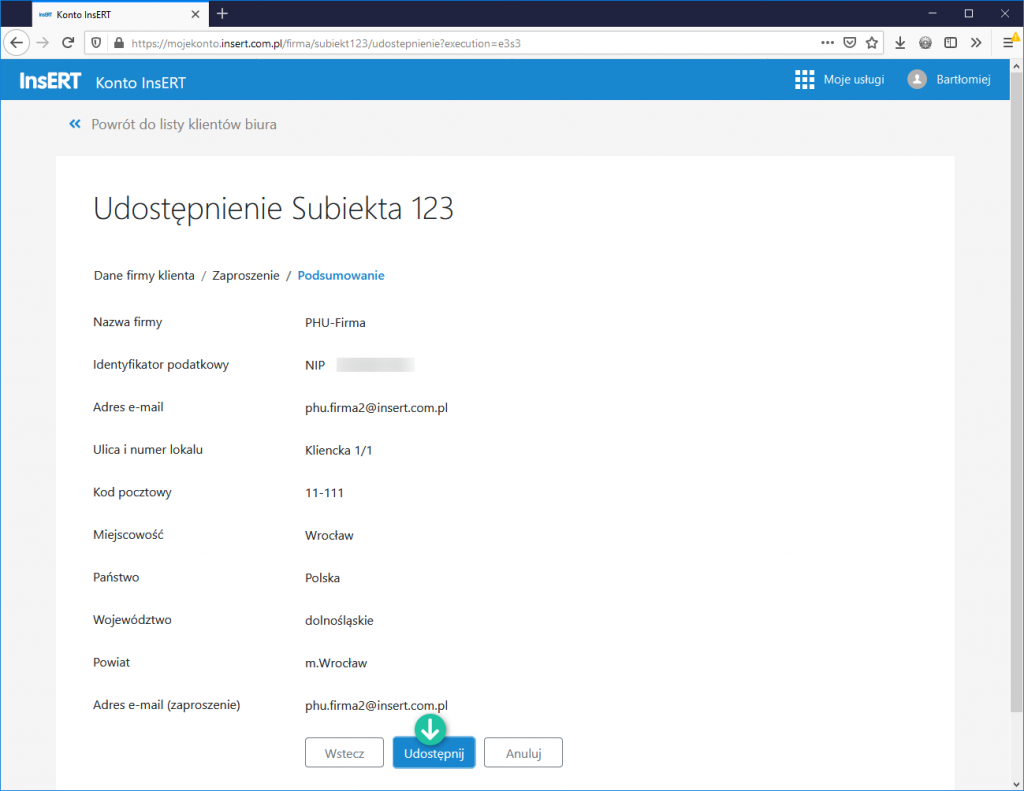Image resolution: width=1024 pixels, height=791 pixels.
Task: Select the Podsumowanie step
Action: (341, 276)
